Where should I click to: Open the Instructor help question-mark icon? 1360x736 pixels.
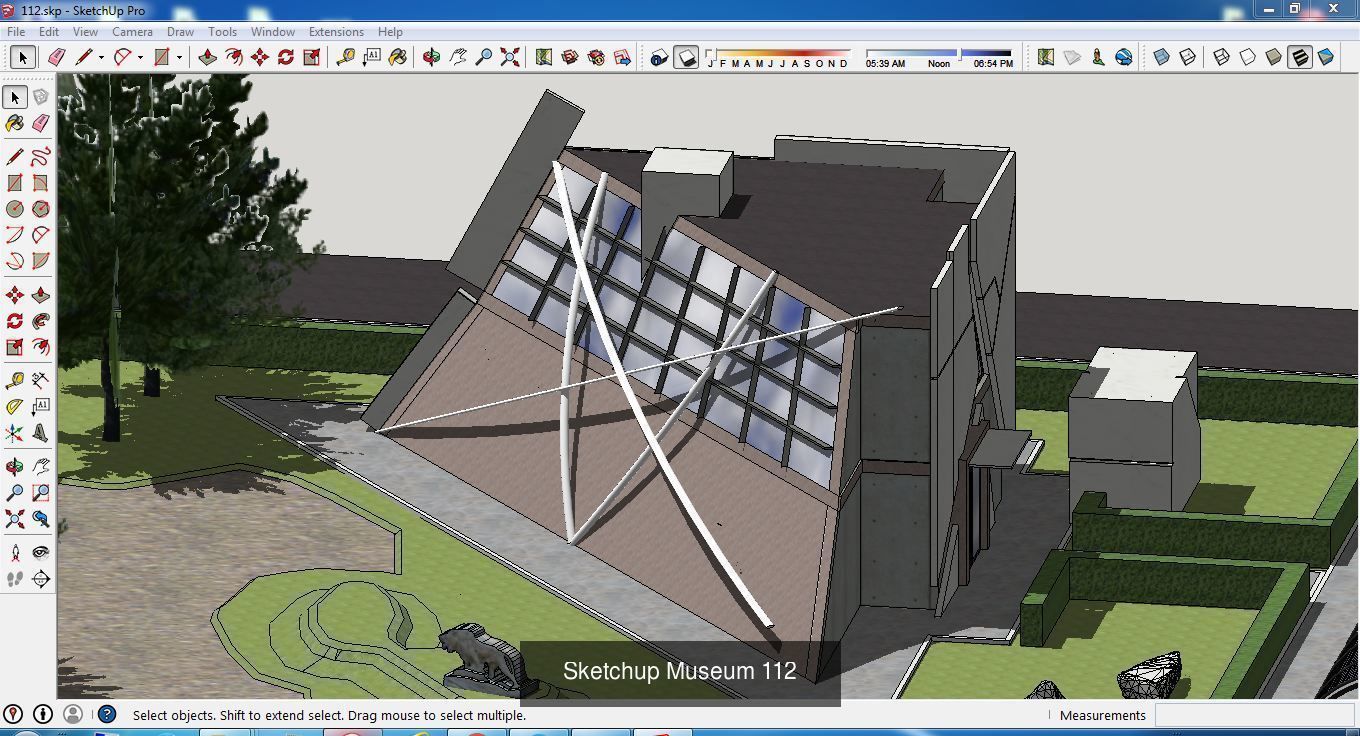point(107,714)
